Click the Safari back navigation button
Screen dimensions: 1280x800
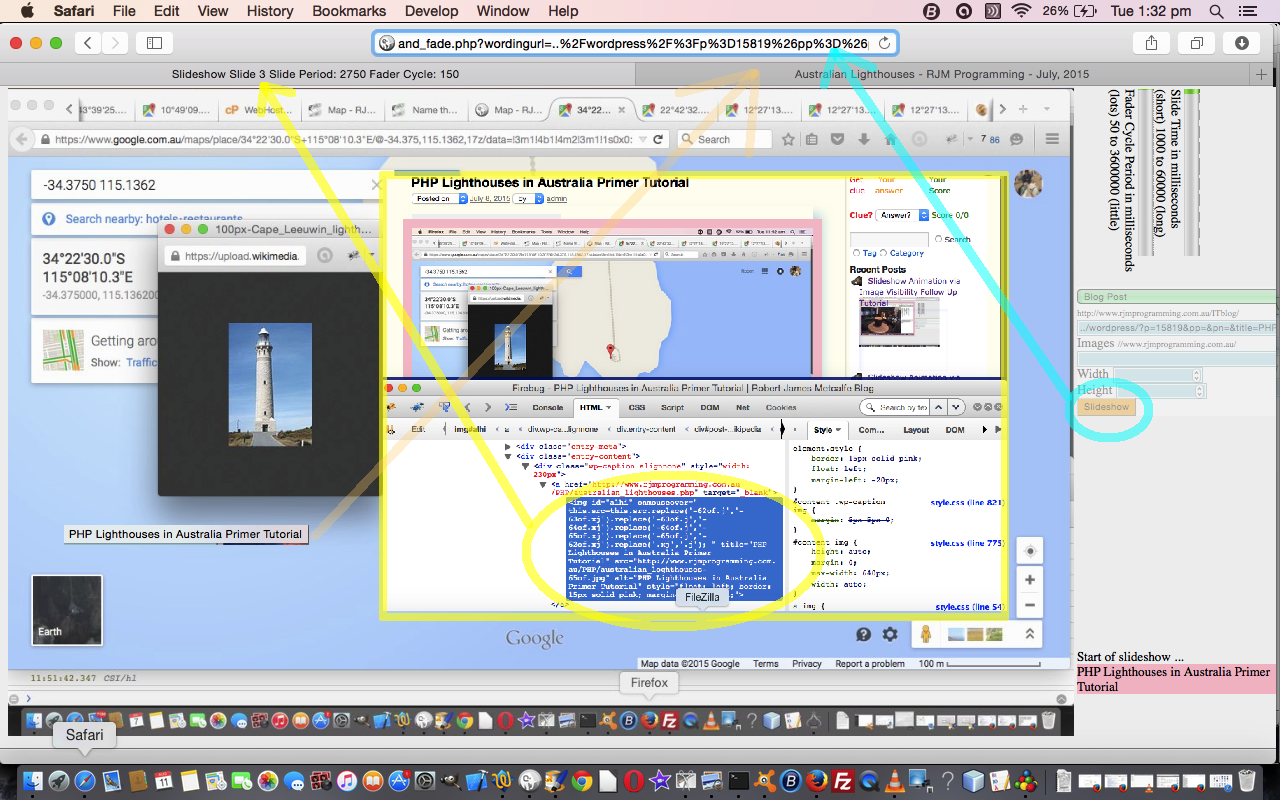tap(89, 43)
